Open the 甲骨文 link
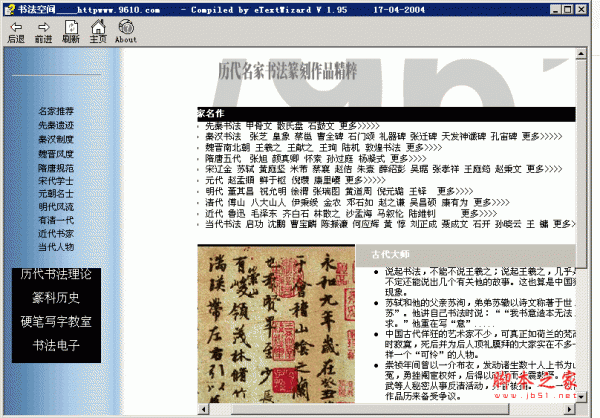Viewport: 600px width, 418px height. (x=259, y=126)
